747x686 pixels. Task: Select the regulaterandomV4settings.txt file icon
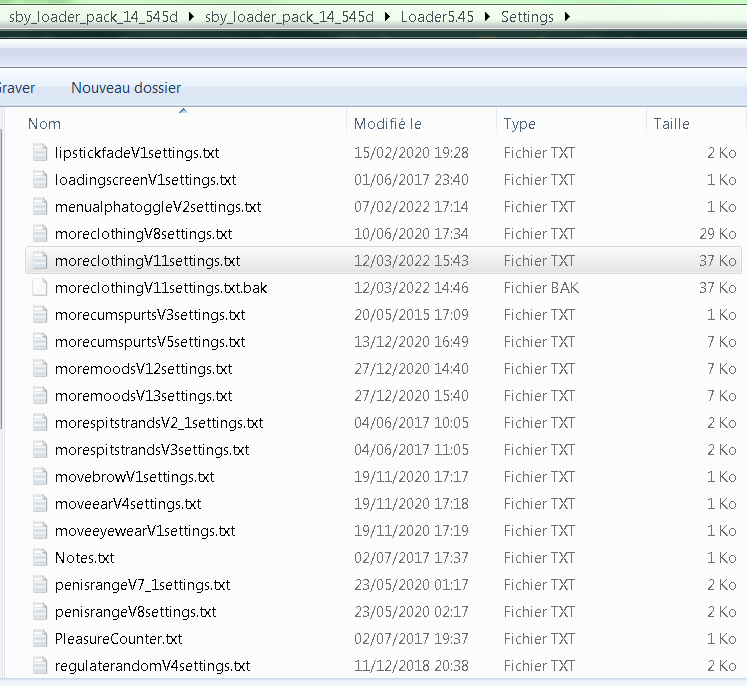click(40, 666)
